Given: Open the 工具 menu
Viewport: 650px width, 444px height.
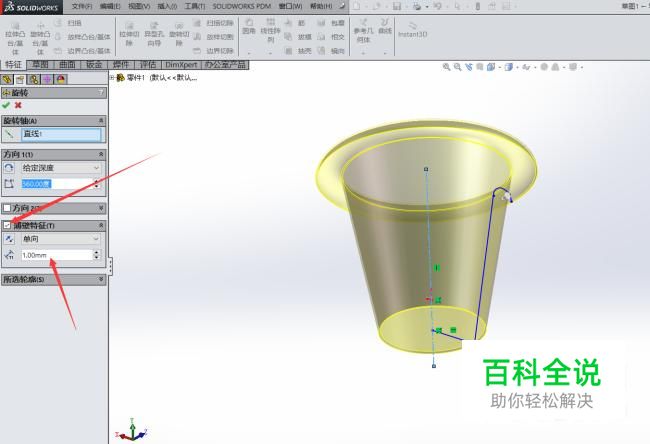Looking at the screenshot, I should pos(195,6).
